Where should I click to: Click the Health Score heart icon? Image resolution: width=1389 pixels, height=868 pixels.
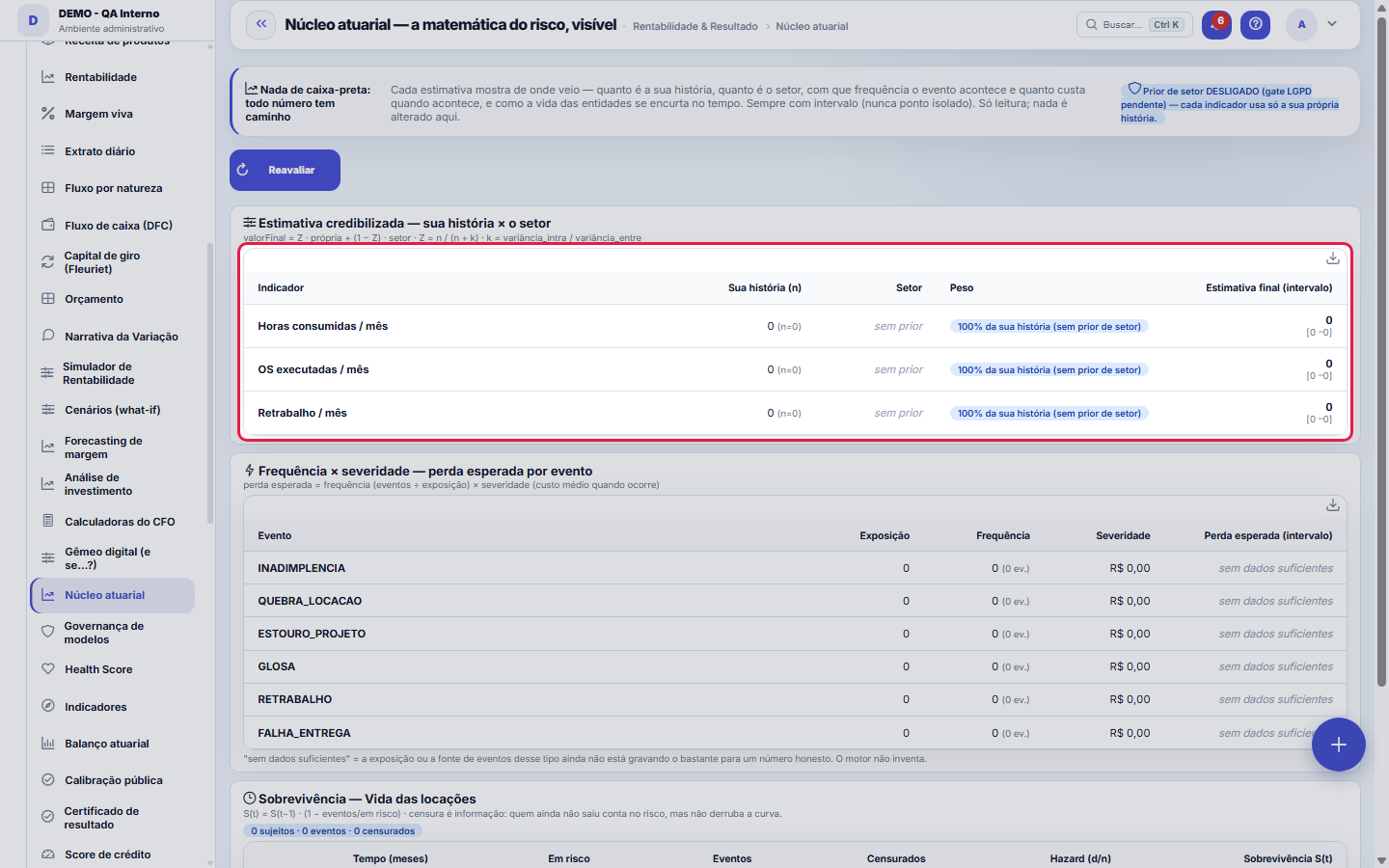pos(48,669)
